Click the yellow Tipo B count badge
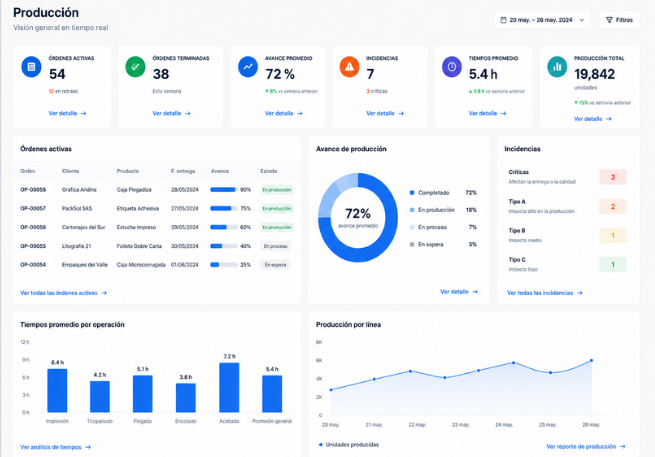This screenshot has height=457, width=655. [x=613, y=236]
